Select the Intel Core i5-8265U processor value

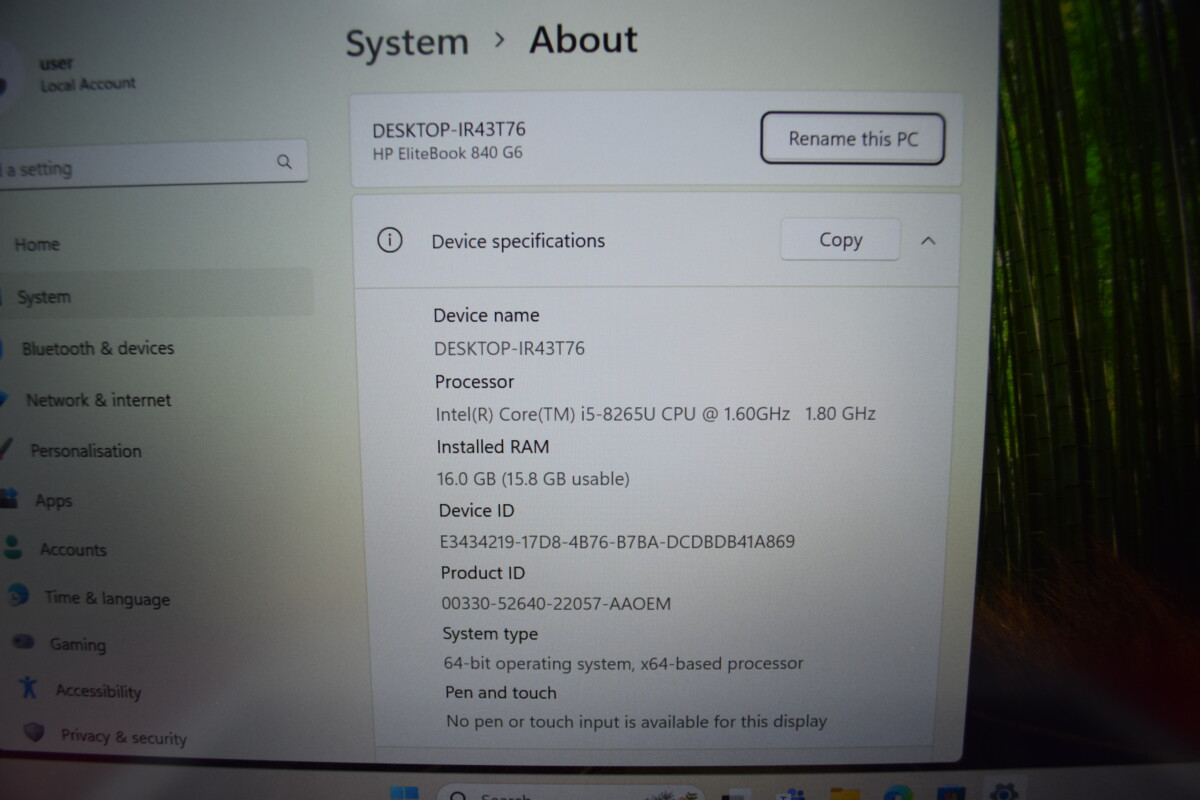656,413
